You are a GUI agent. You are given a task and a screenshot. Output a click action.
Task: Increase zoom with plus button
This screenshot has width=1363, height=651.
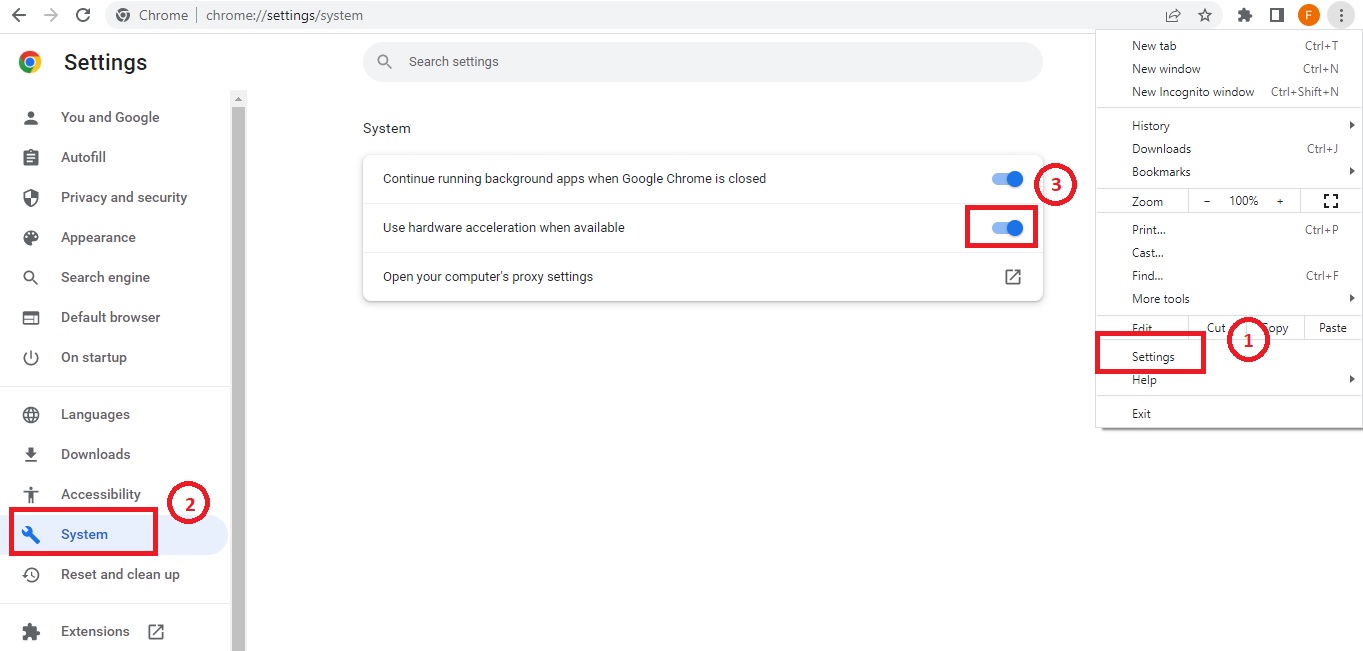point(1280,201)
